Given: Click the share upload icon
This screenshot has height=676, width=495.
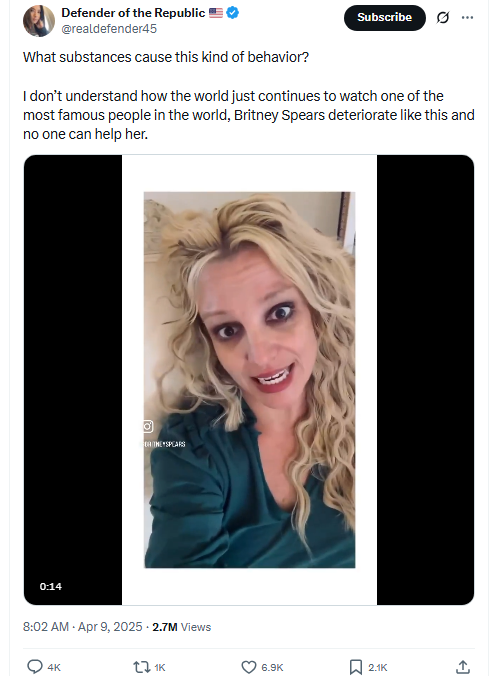Looking at the screenshot, I should 463,667.
